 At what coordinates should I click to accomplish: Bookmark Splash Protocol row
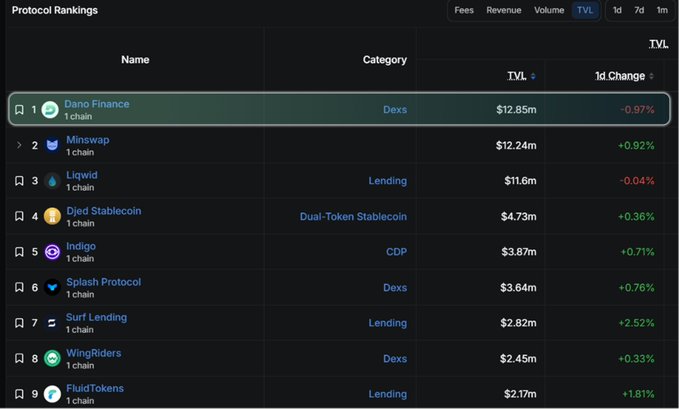(19, 287)
